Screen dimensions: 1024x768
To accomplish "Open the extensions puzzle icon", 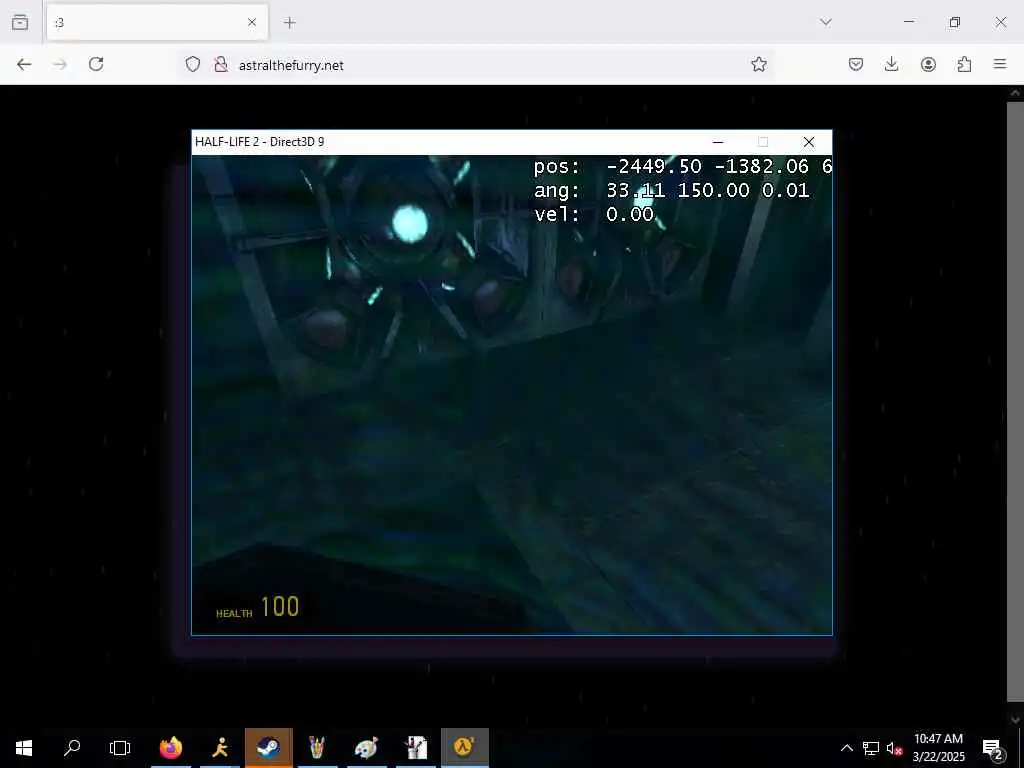I will (964, 64).
